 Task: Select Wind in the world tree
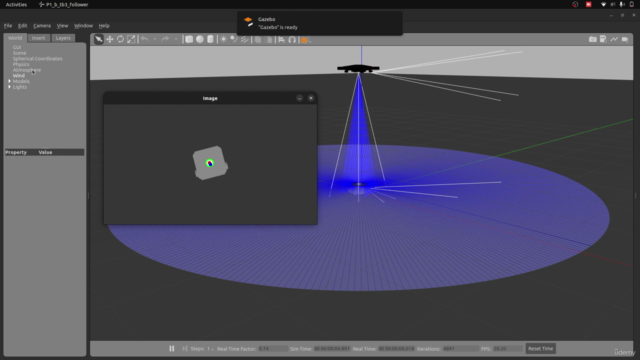(19, 76)
